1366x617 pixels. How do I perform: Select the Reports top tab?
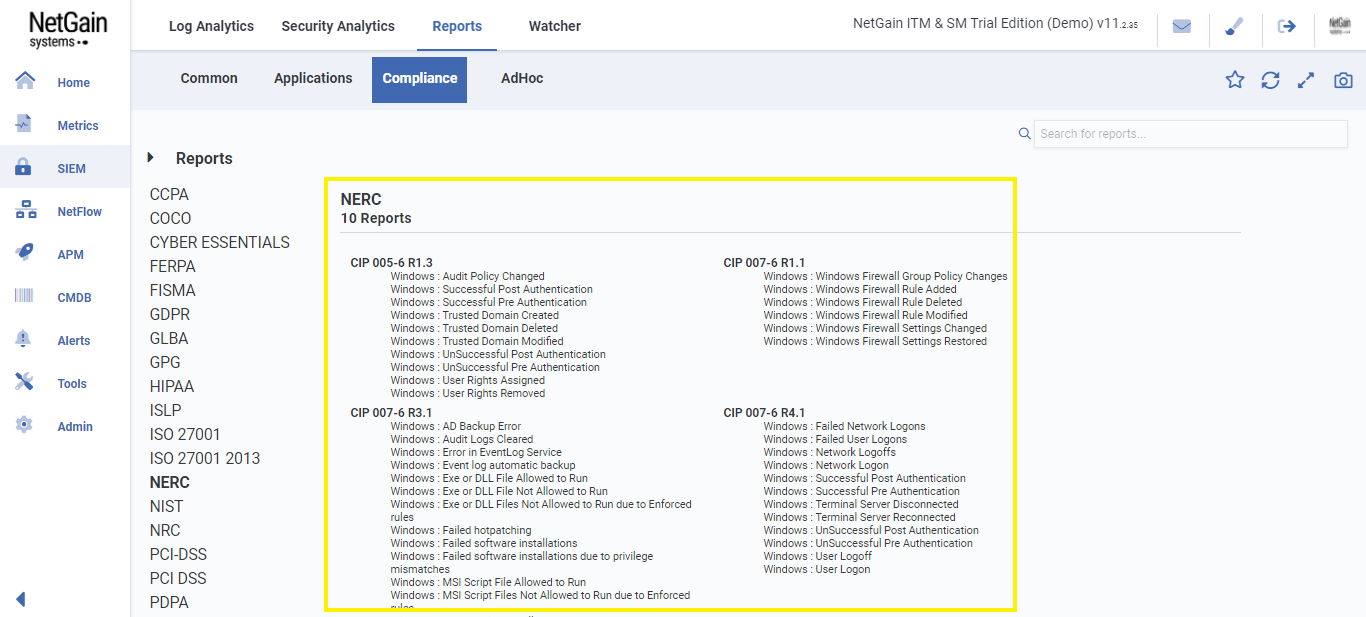[457, 26]
